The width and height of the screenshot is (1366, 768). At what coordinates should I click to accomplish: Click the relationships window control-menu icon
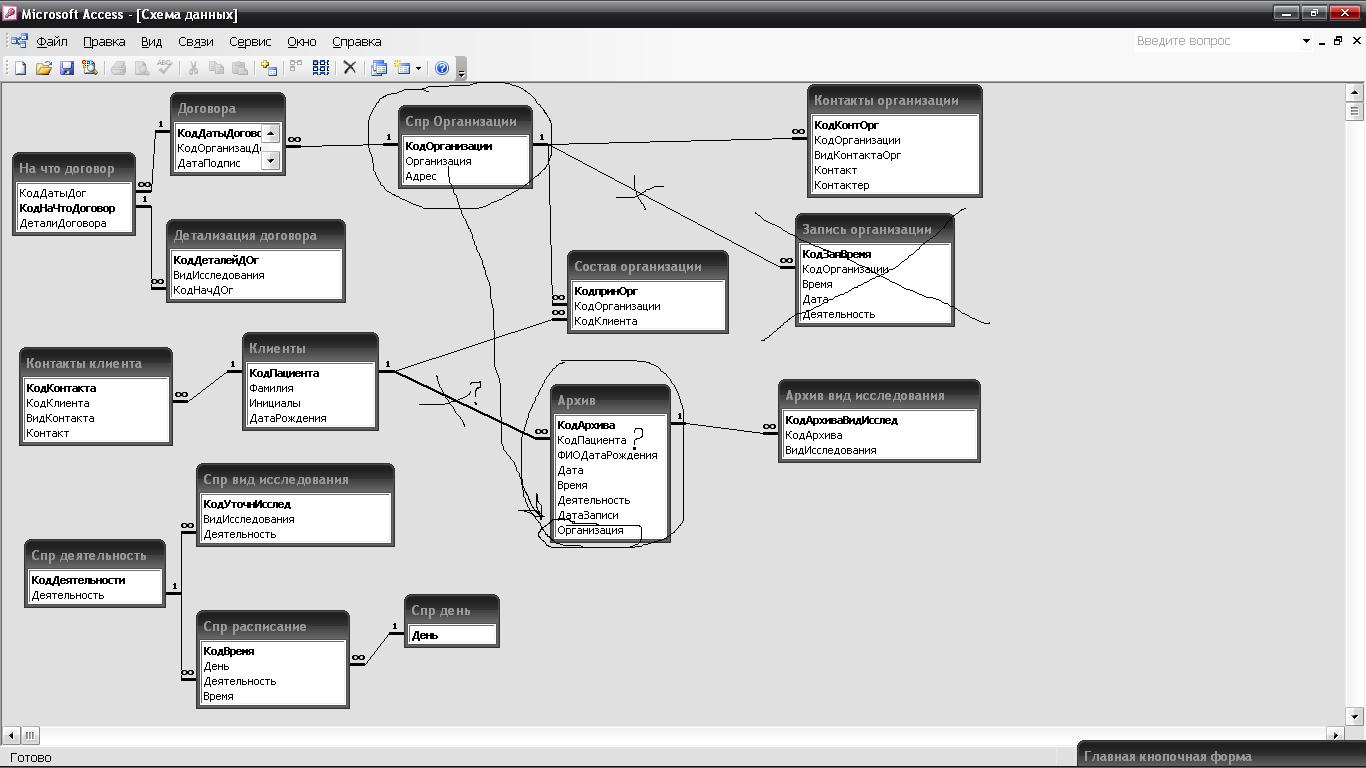point(19,41)
